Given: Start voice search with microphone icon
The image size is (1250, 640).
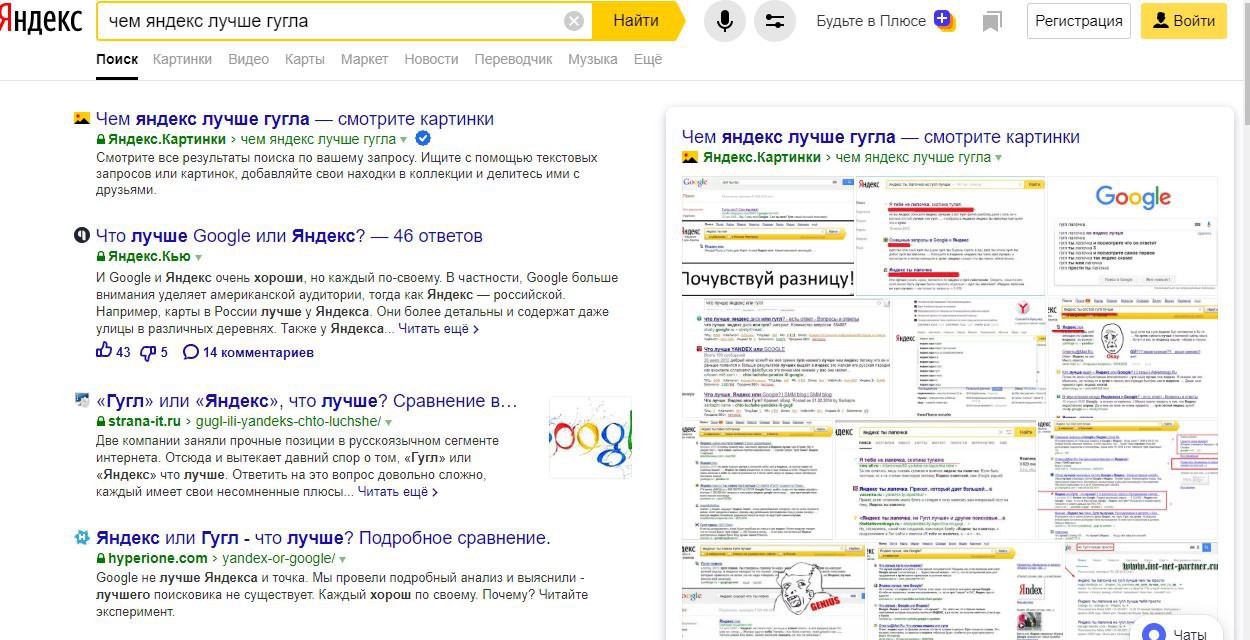Looking at the screenshot, I should coord(725,21).
